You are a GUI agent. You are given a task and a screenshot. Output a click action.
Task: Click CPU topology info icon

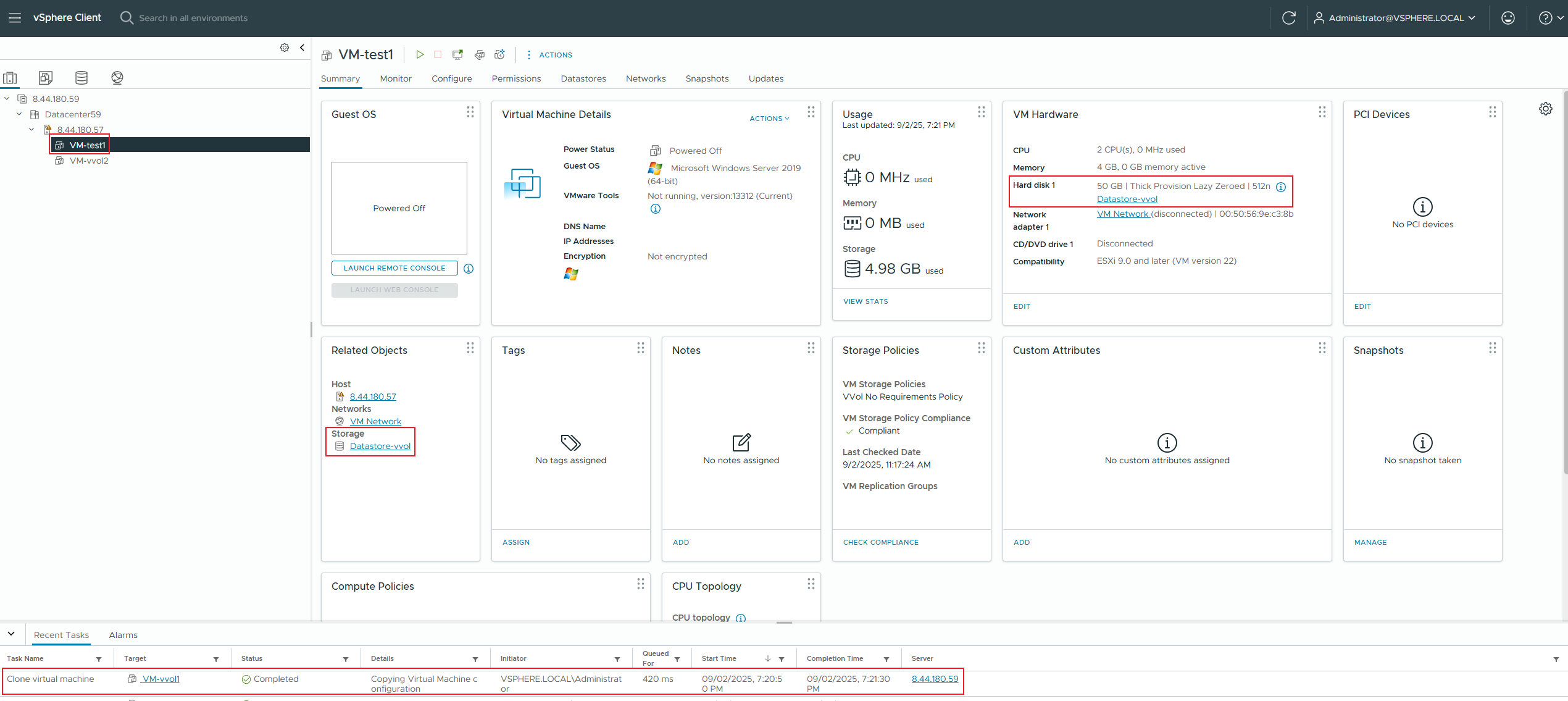741,618
